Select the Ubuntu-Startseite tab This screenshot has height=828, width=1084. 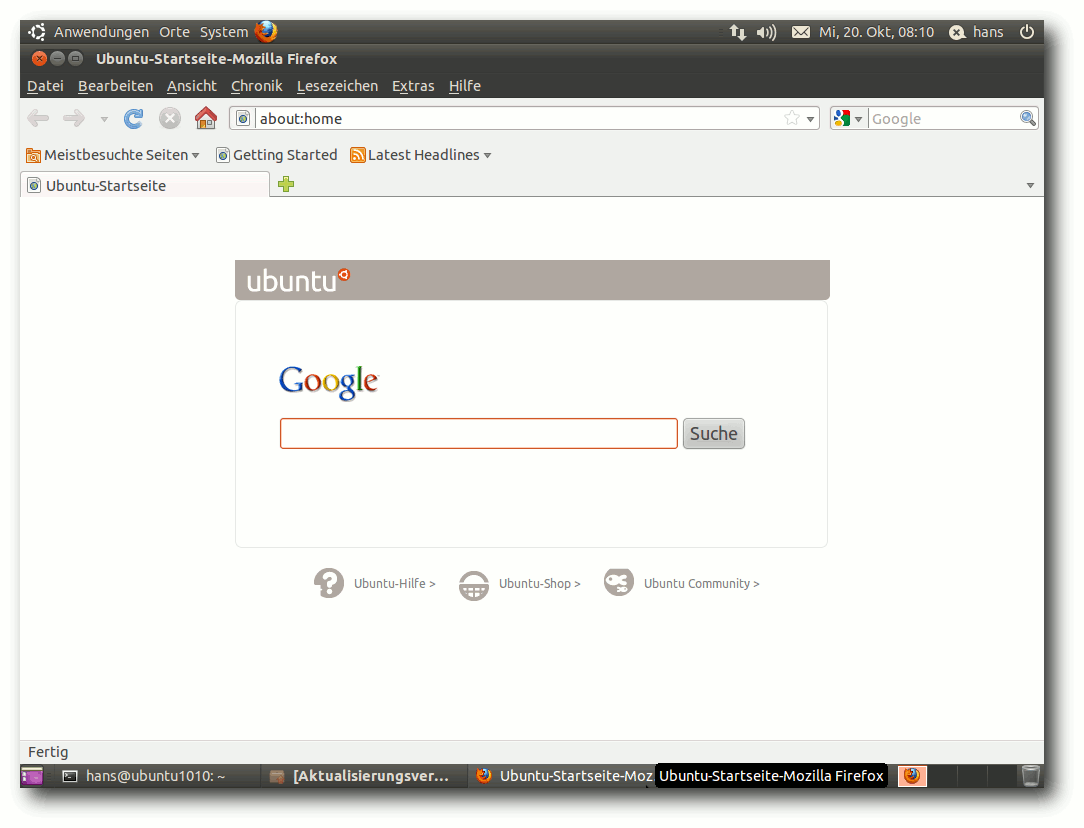[144, 185]
